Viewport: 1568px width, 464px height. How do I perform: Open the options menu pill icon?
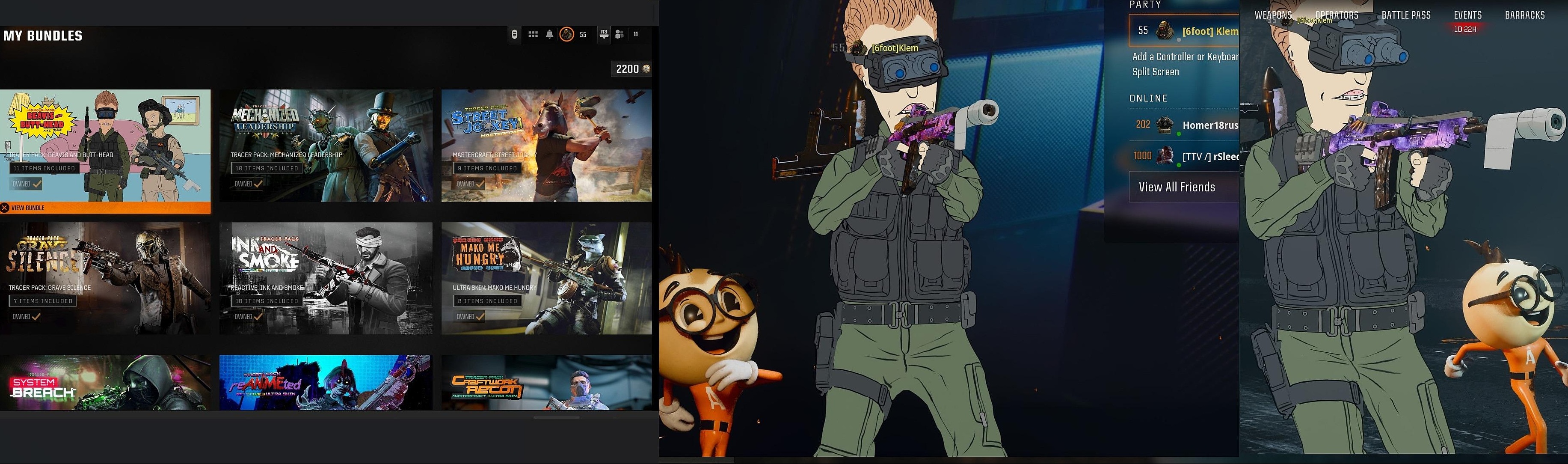tap(514, 35)
